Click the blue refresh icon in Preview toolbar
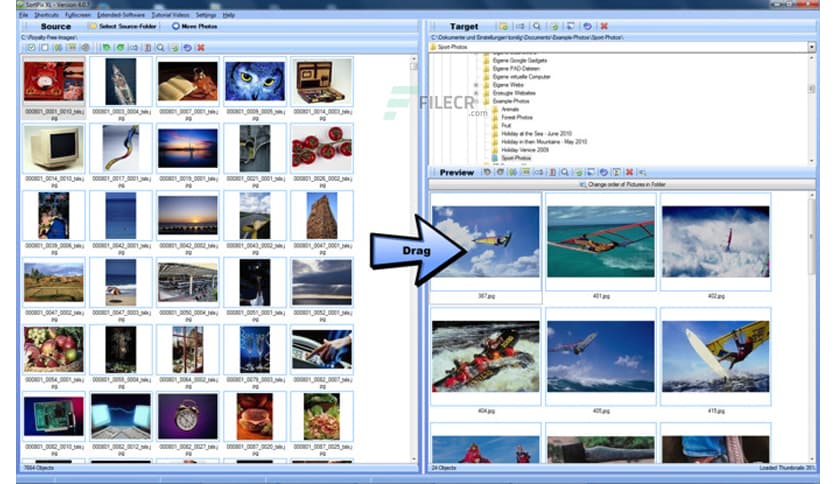Viewport: 836px width, 484px height. pyautogui.click(x=604, y=172)
